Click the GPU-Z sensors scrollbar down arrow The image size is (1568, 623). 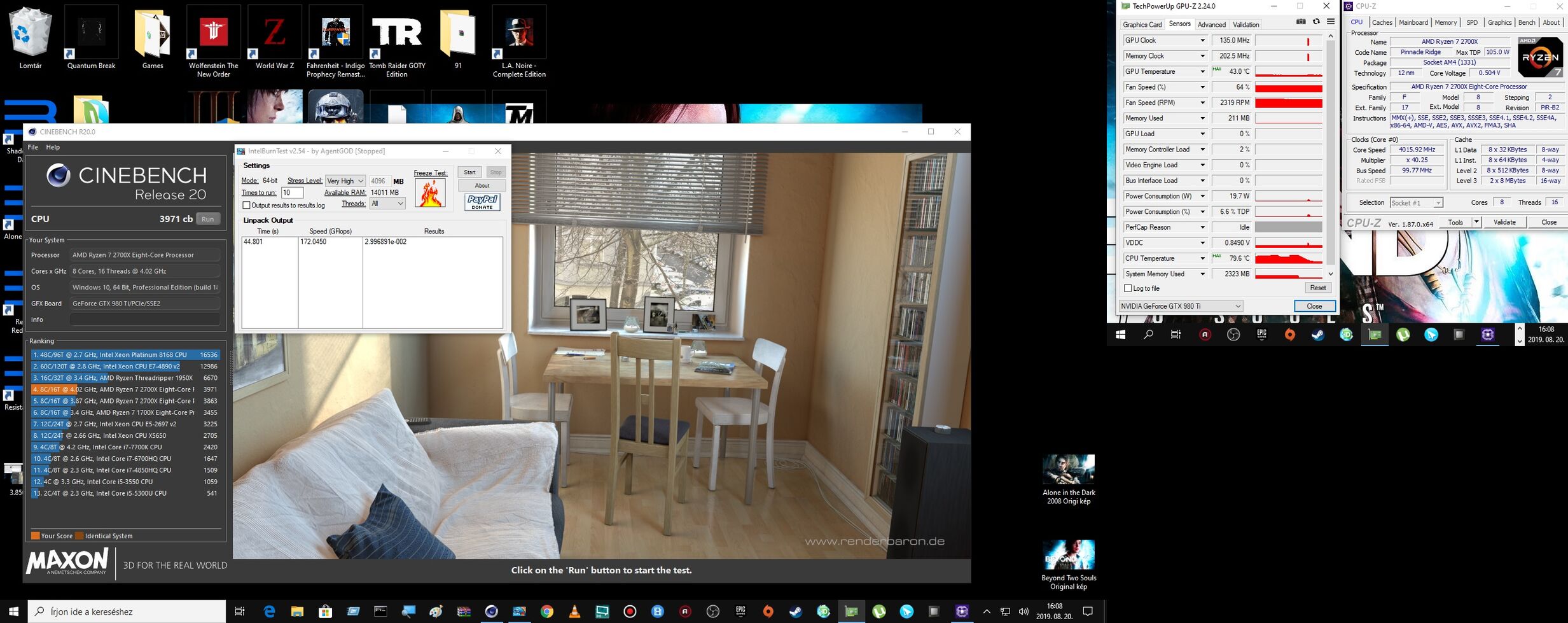pyautogui.click(x=1330, y=274)
